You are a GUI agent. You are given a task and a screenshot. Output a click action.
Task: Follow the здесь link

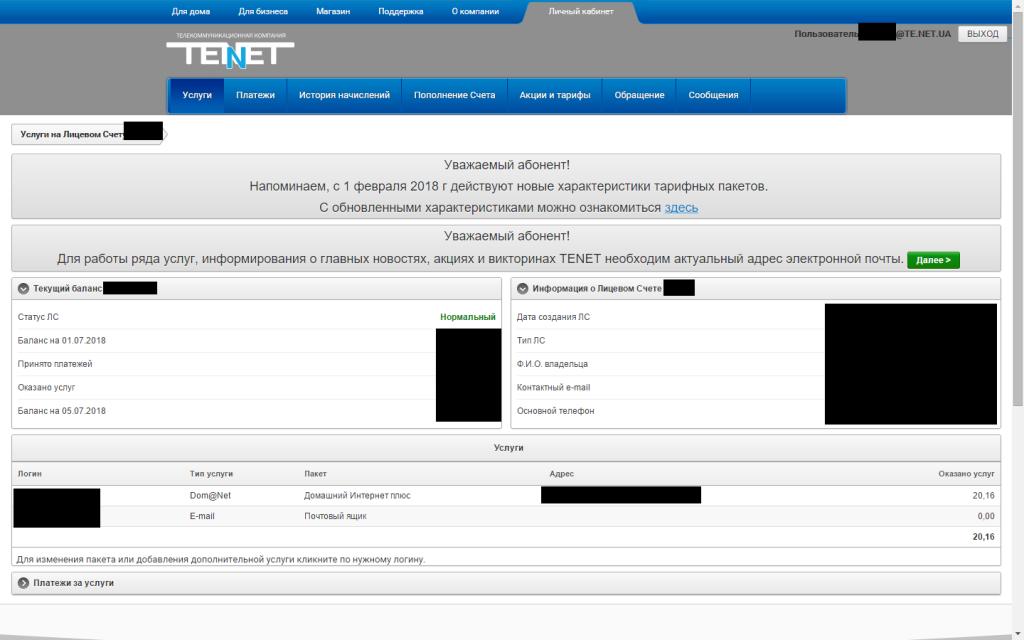click(x=681, y=208)
